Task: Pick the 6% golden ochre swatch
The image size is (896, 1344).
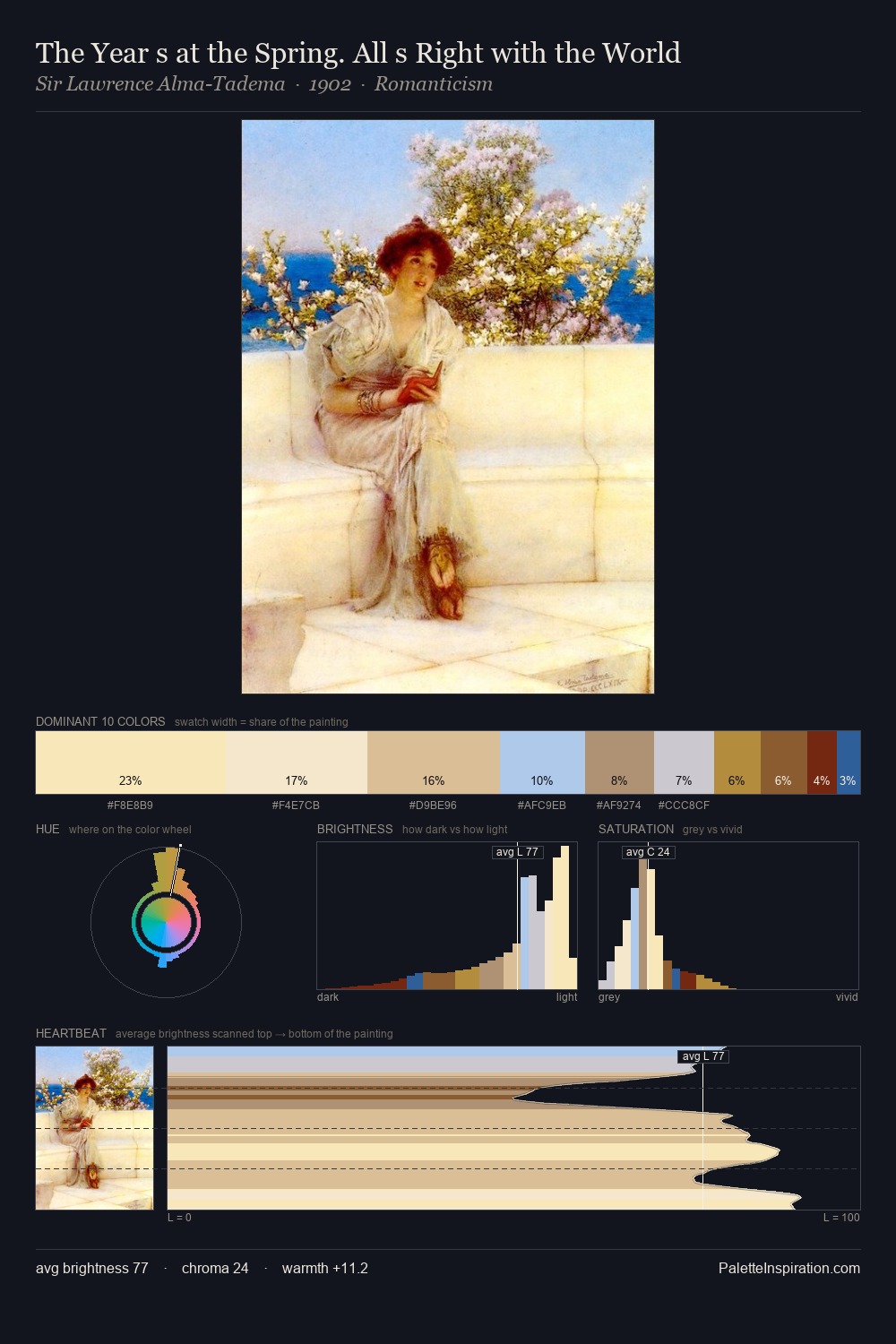Action: (x=737, y=762)
